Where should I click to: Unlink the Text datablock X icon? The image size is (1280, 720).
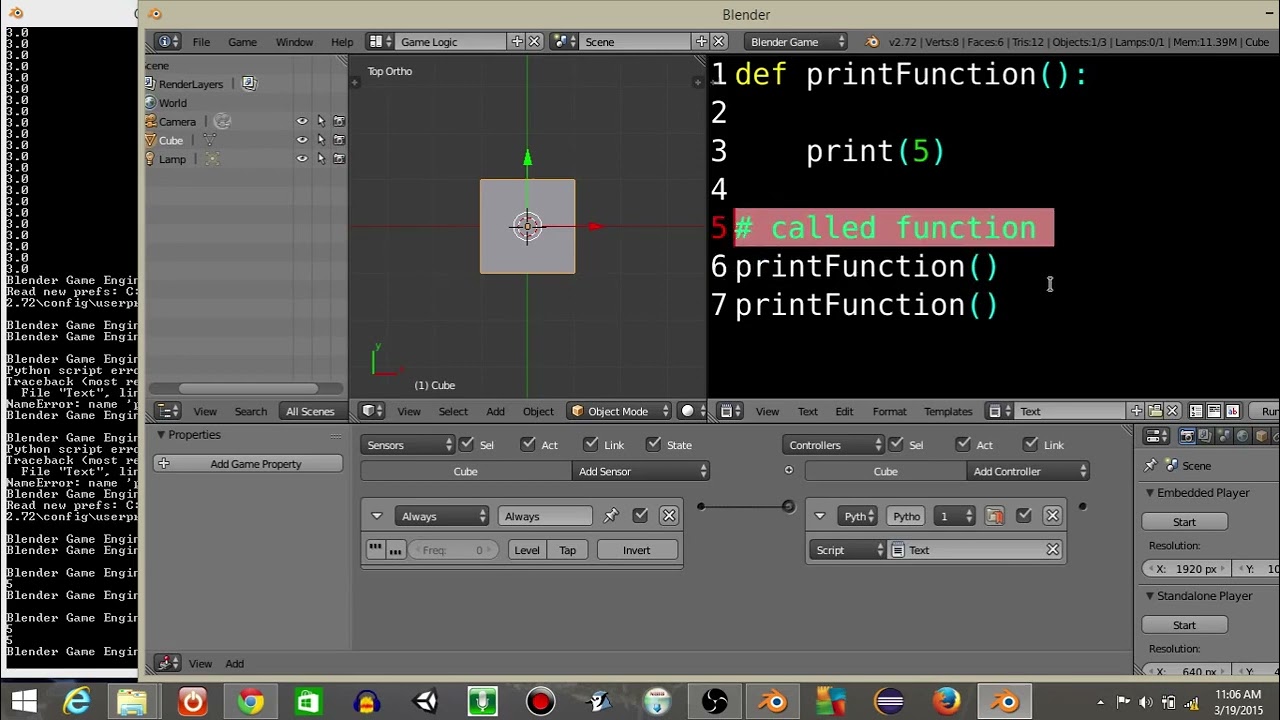pos(1172,411)
